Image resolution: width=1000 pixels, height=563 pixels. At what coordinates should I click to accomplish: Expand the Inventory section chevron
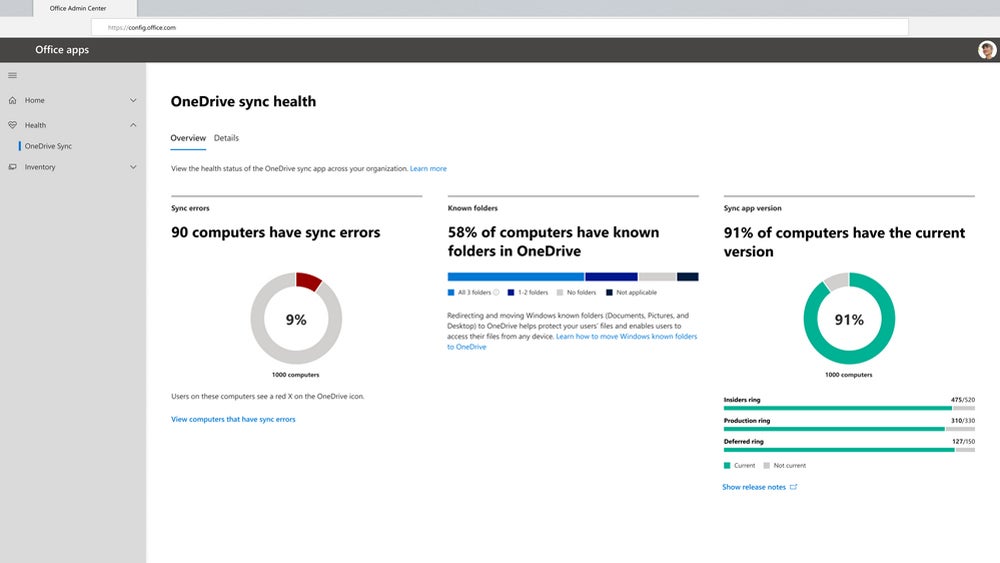click(x=133, y=167)
